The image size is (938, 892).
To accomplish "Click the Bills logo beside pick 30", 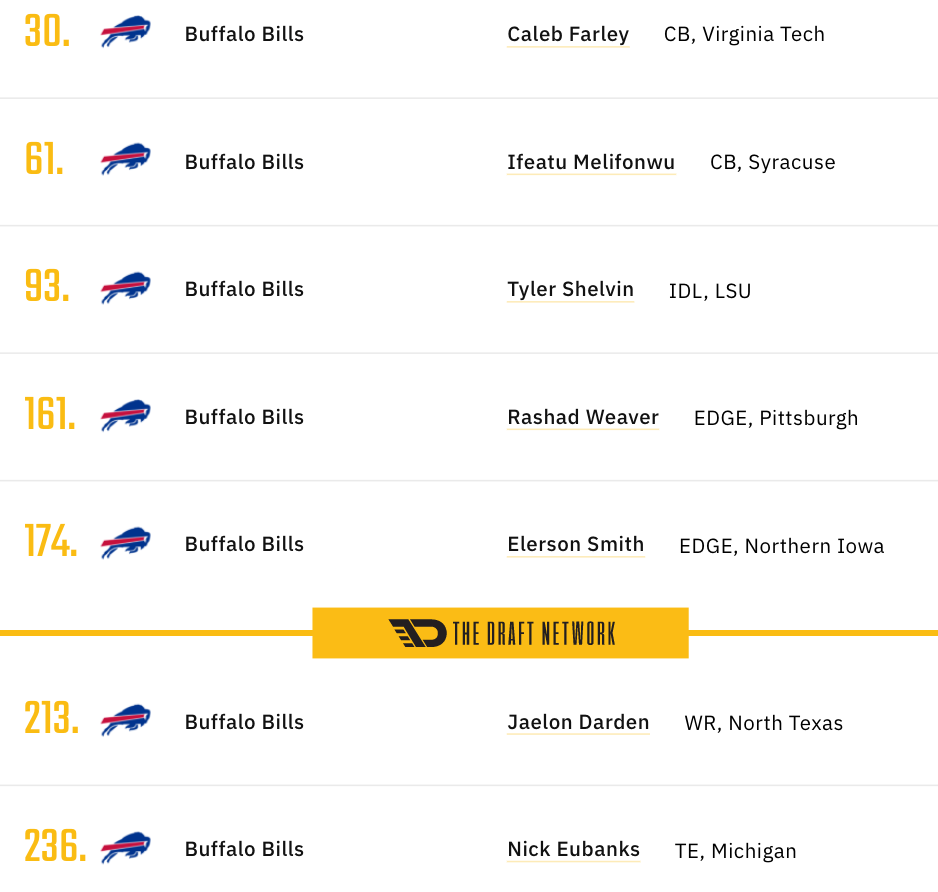I will pos(126,32).
